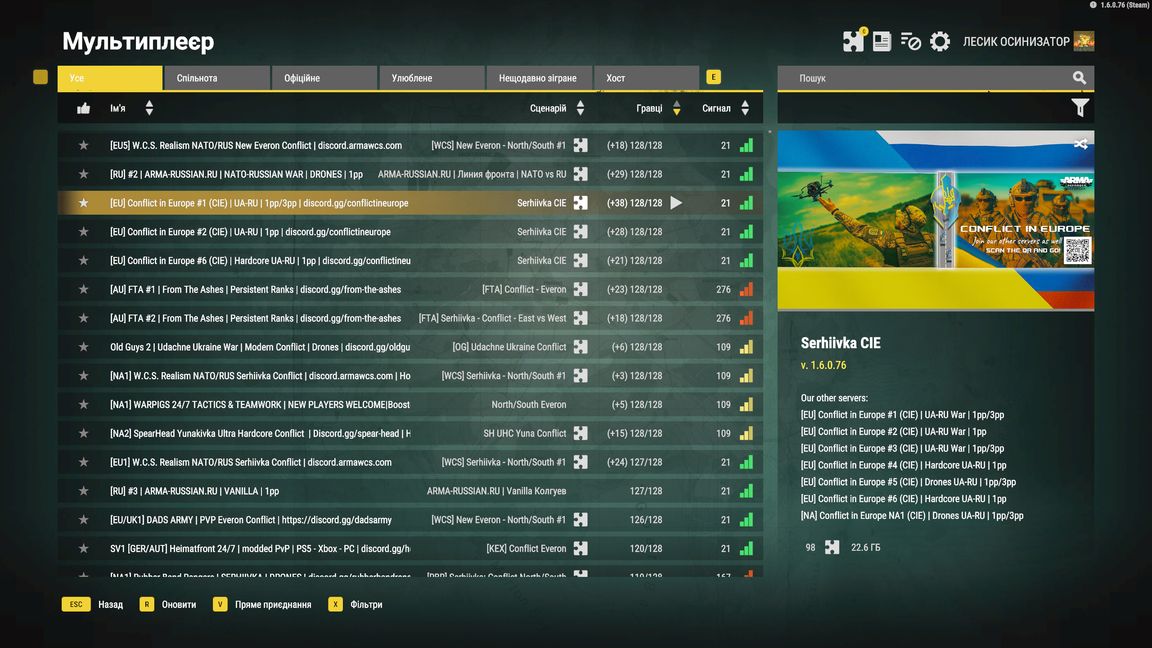Sort server list by Ім'я arrows
The height and width of the screenshot is (648, 1152).
click(149, 108)
